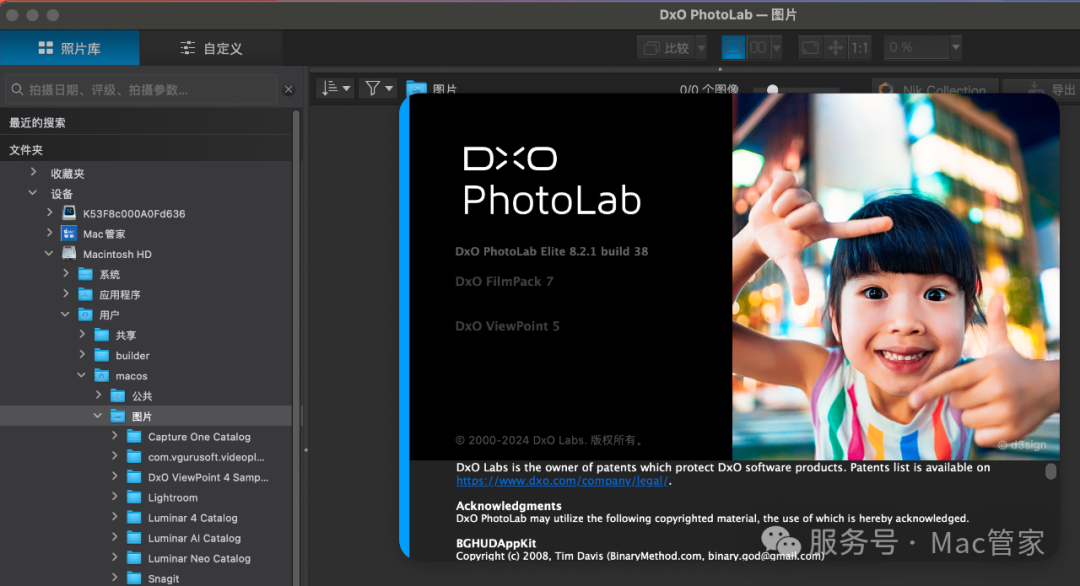Select the Luminar AI Catalog folder
Viewport: 1080px width, 586px height.
point(194,538)
